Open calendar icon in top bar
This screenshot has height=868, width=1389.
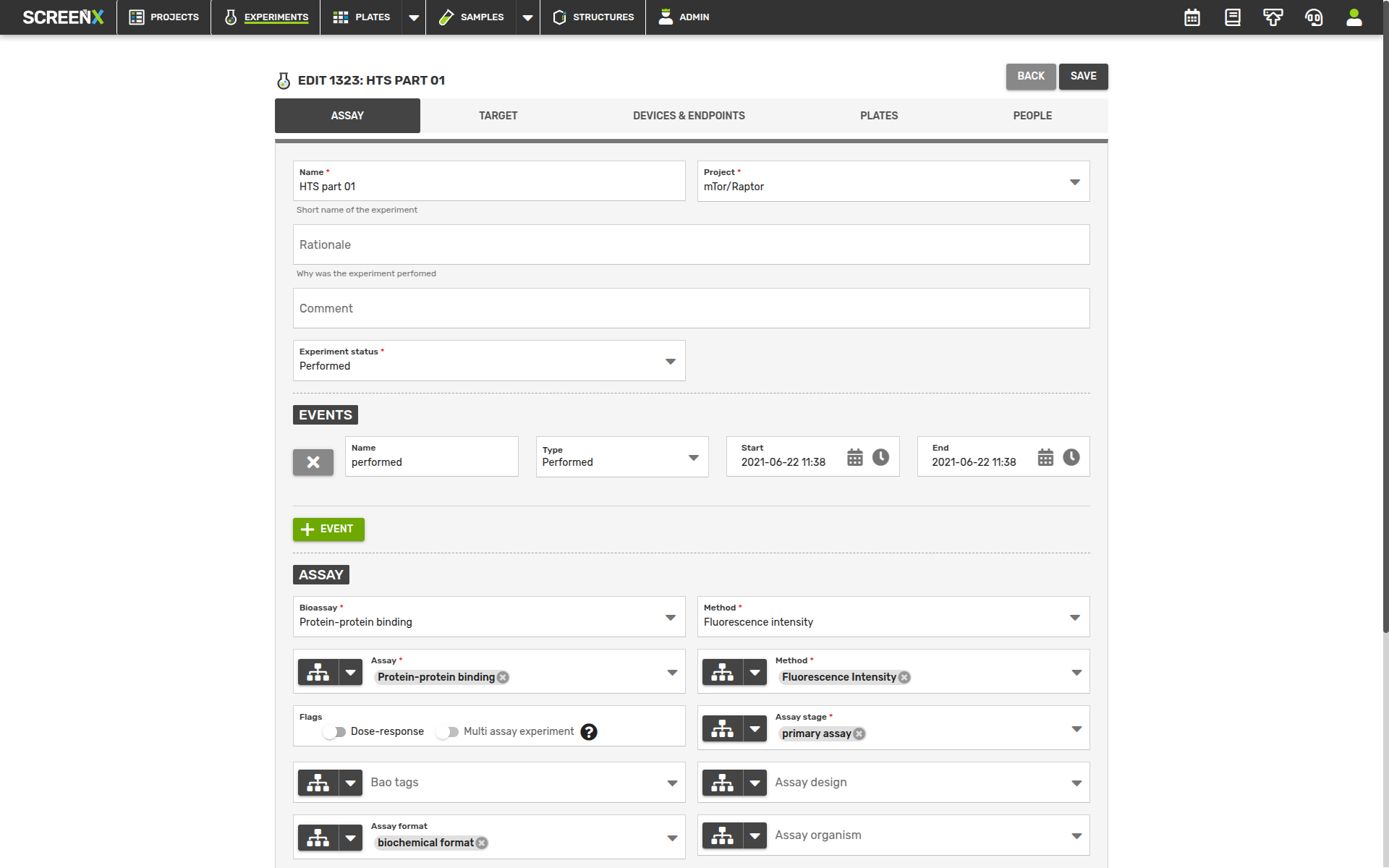click(1192, 17)
